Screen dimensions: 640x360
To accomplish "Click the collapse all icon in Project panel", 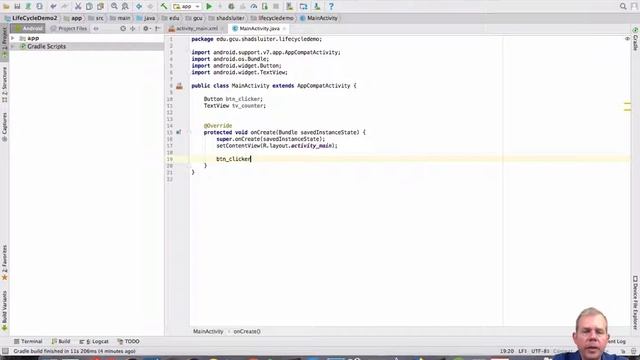I will tap(133, 29).
